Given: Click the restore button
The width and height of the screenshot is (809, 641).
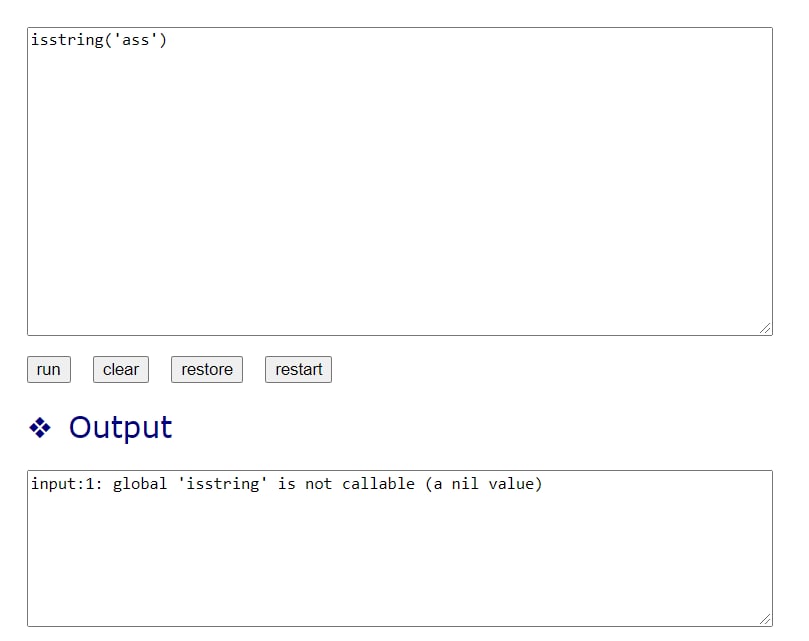Looking at the screenshot, I should pyautogui.click(x=207, y=370).
